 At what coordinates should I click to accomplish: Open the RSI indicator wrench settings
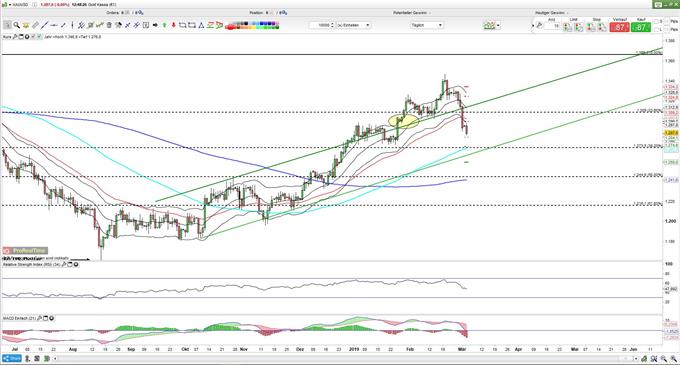[x=64, y=264]
